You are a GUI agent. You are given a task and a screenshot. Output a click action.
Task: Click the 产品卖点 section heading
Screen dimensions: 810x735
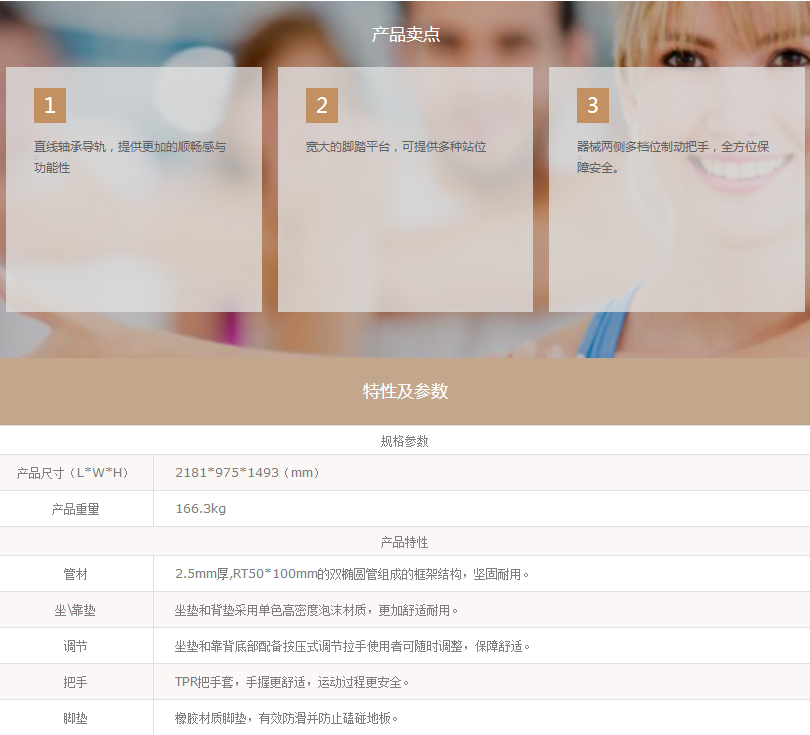point(405,34)
